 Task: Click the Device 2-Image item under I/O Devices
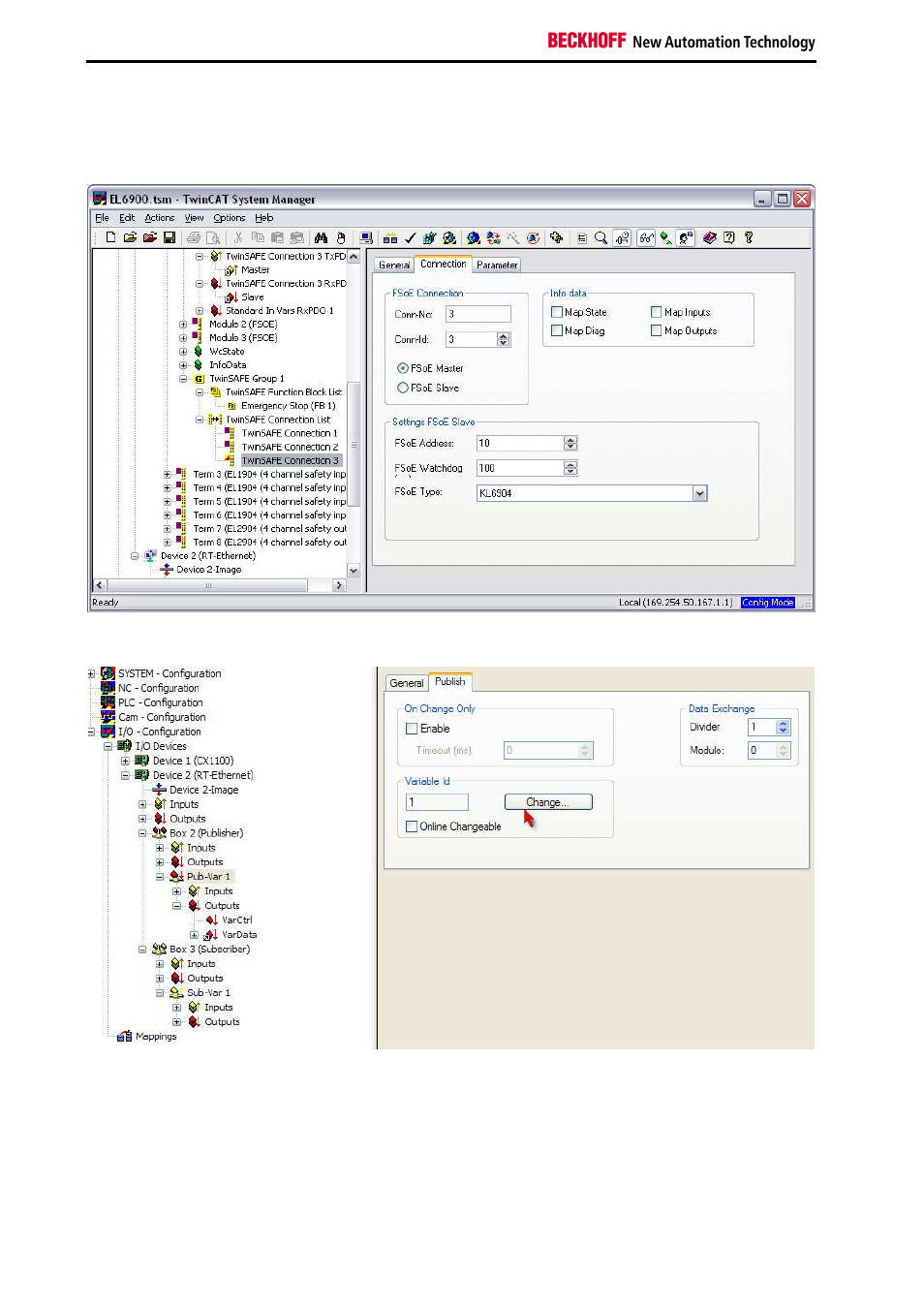(x=203, y=790)
